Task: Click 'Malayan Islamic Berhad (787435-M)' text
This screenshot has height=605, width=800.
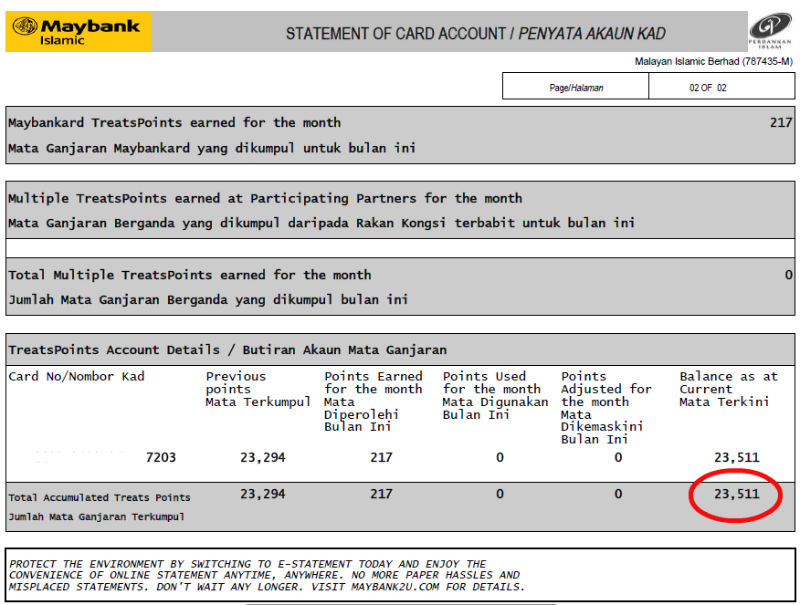Action: tap(714, 61)
